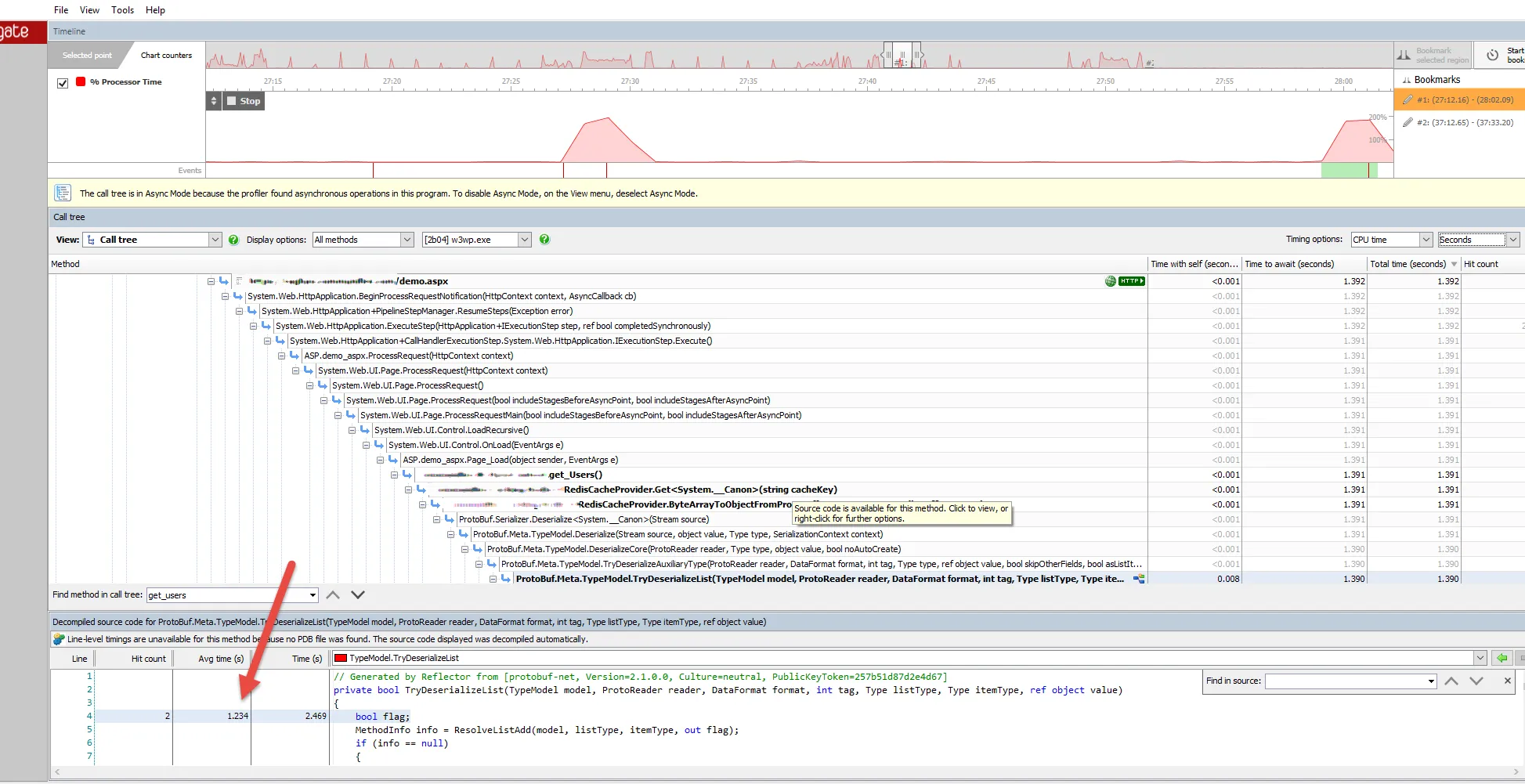1525x784 pixels.
Task: Click the Find in source text field
Action: point(1346,681)
